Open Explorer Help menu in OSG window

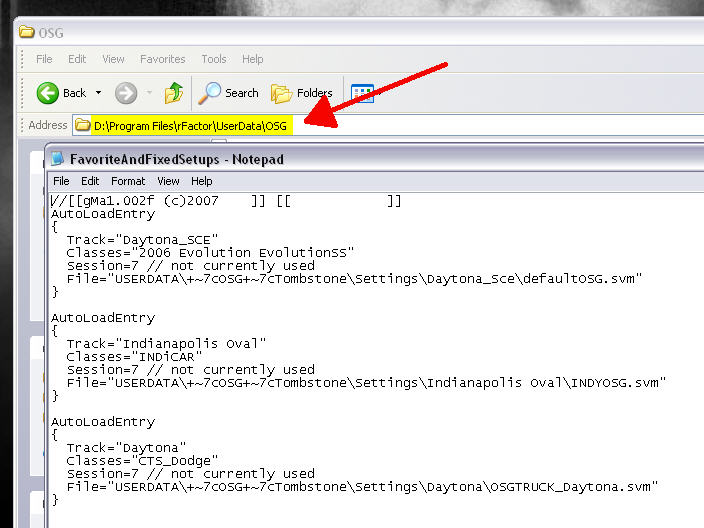(x=252, y=59)
